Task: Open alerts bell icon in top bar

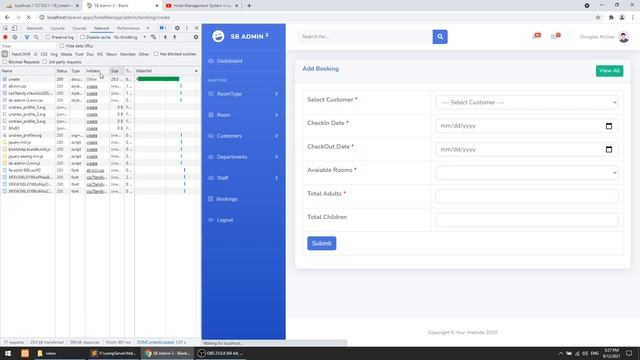Action: click(x=536, y=36)
